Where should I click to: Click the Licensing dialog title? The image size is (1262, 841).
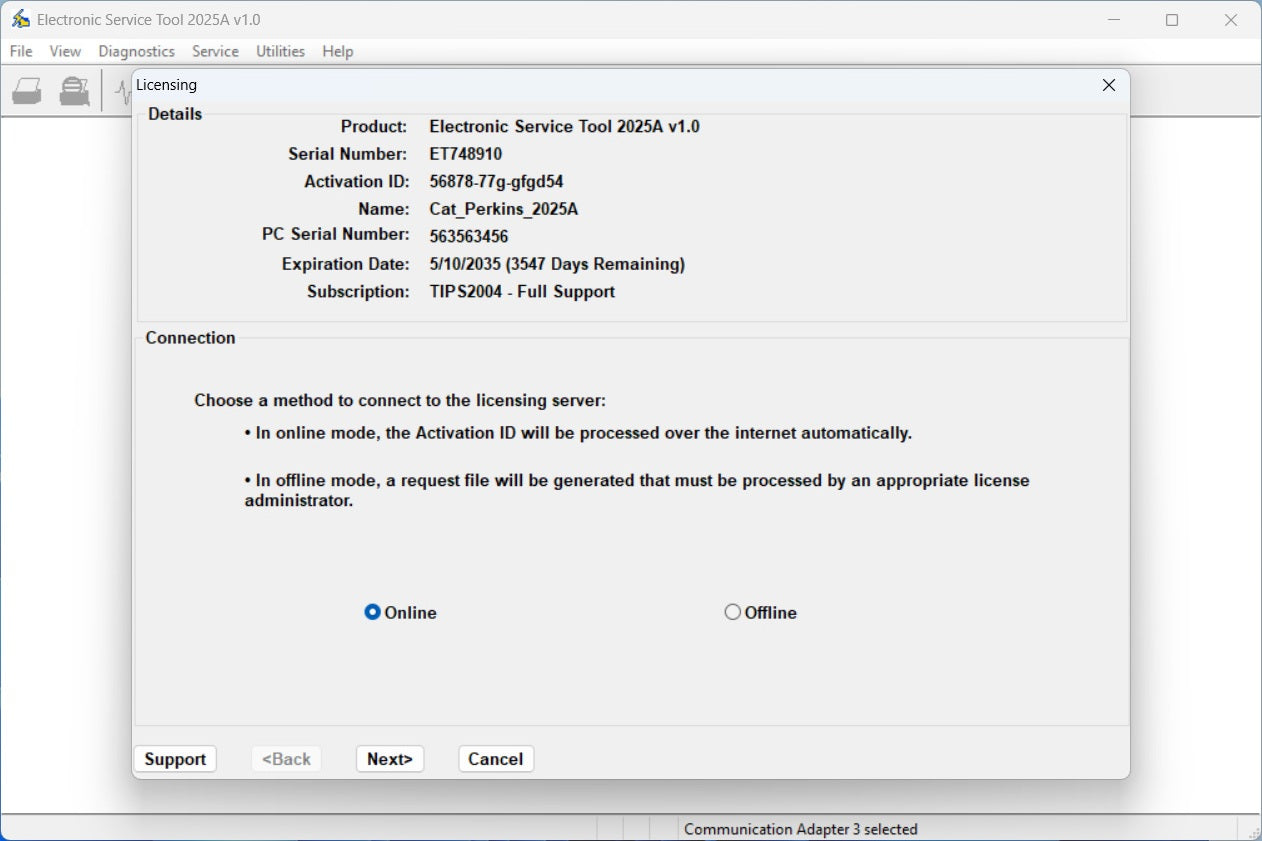(x=167, y=85)
